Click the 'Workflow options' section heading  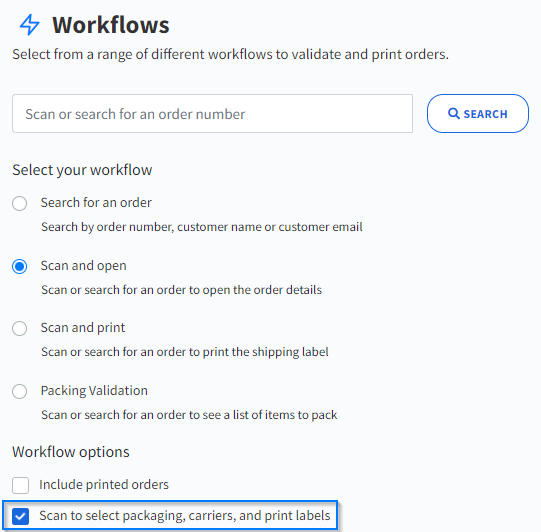(71, 452)
